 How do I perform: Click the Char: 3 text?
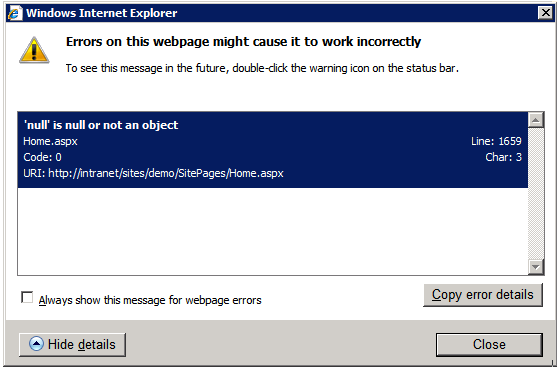click(x=503, y=157)
